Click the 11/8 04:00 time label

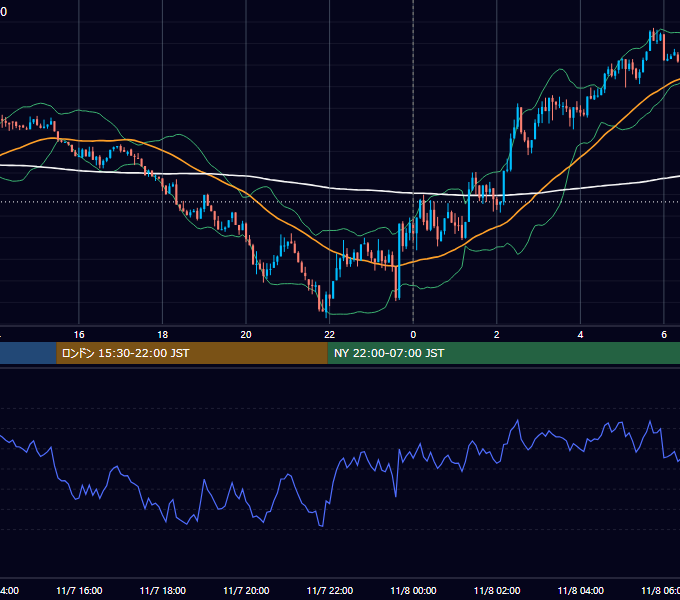tap(580, 590)
